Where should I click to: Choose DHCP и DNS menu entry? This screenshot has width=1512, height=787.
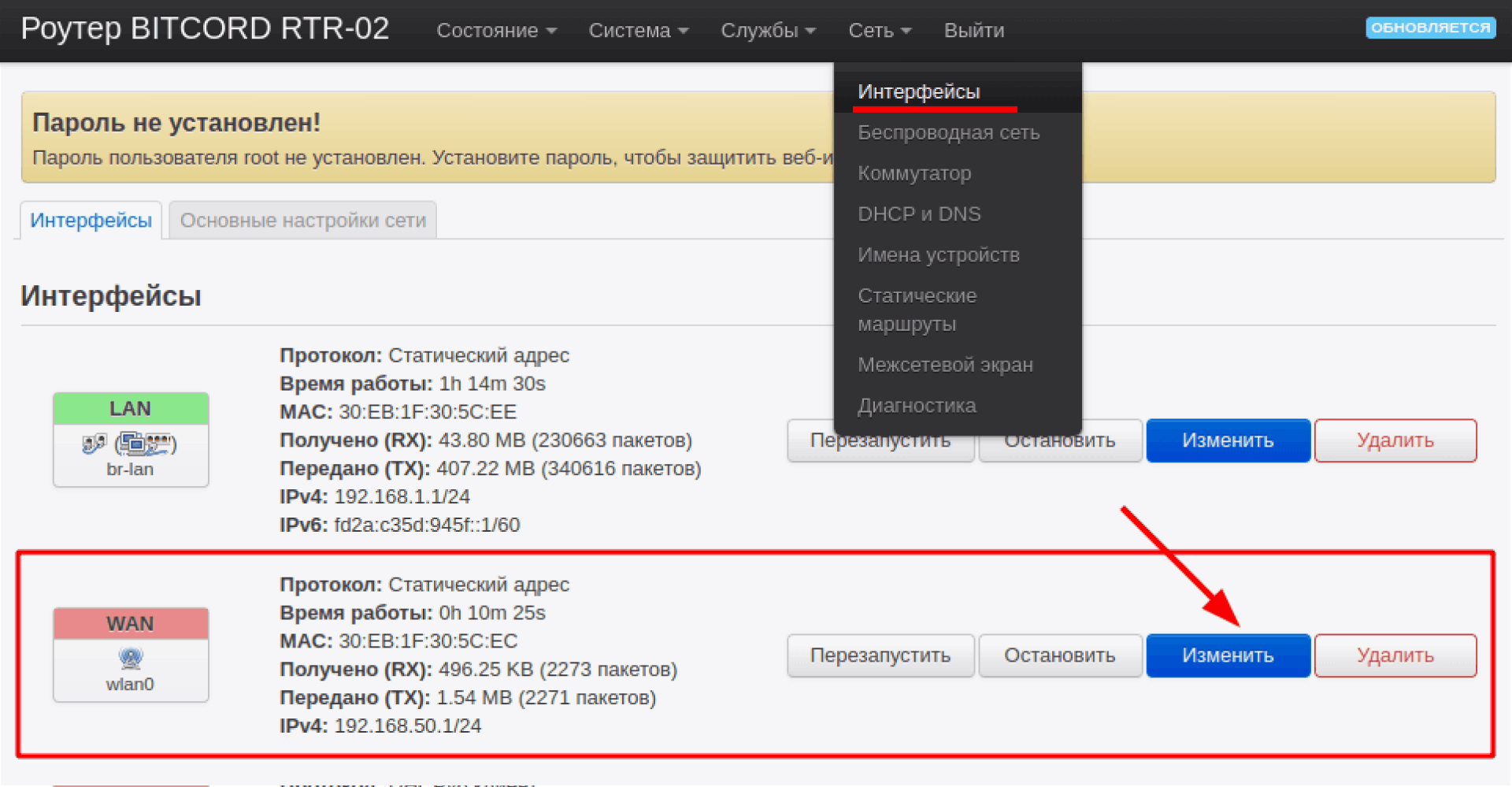click(x=918, y=214)
